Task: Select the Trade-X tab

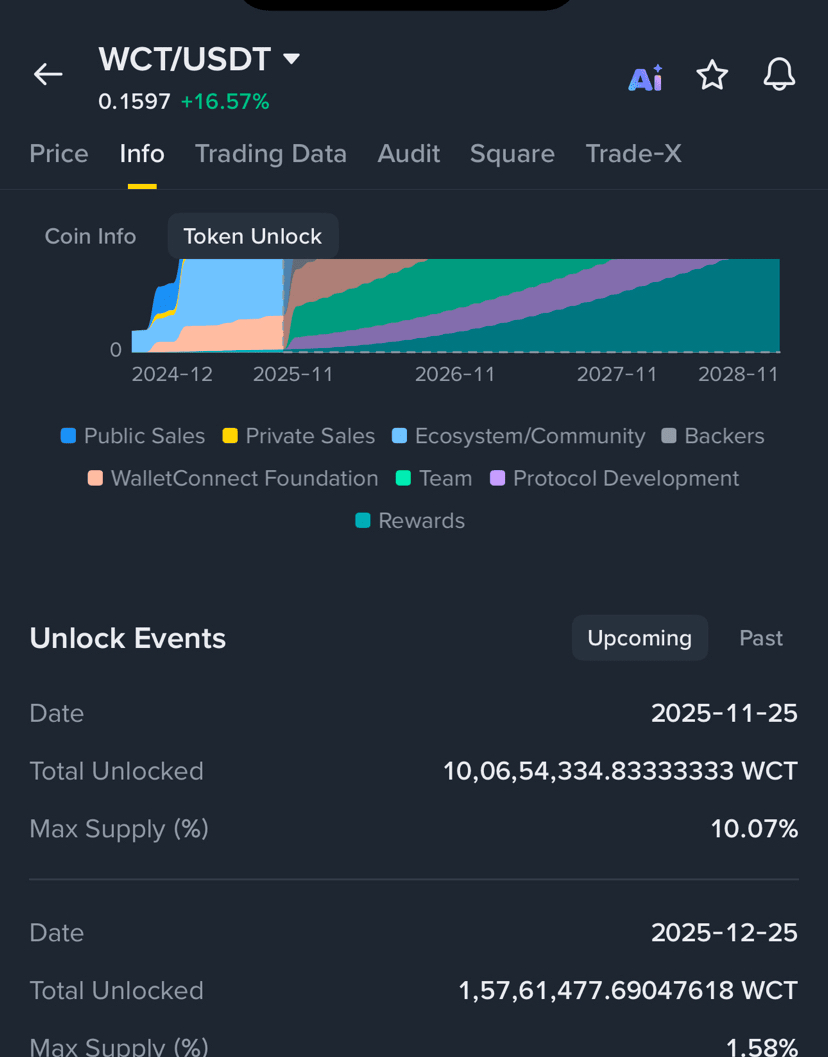Action: click(633, 154)
